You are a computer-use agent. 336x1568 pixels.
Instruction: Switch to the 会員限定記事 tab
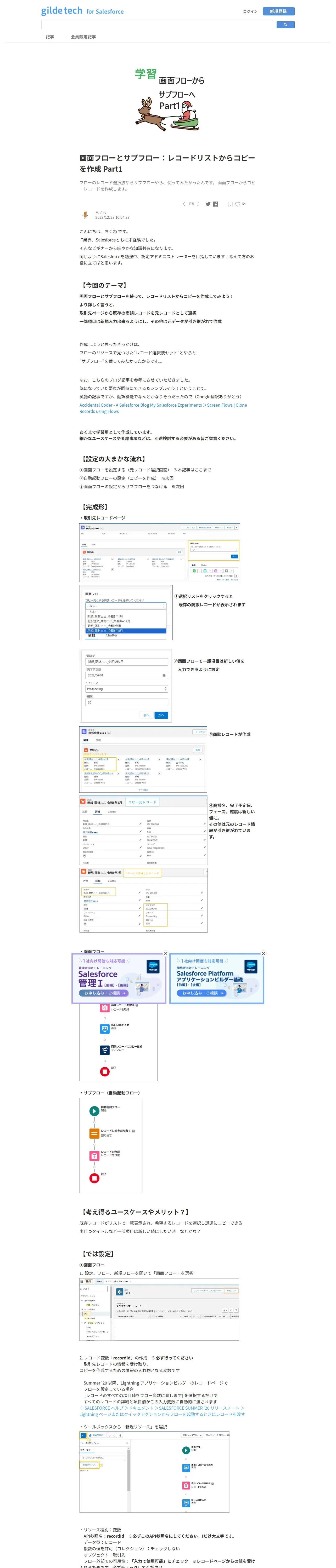click(83, 37)
